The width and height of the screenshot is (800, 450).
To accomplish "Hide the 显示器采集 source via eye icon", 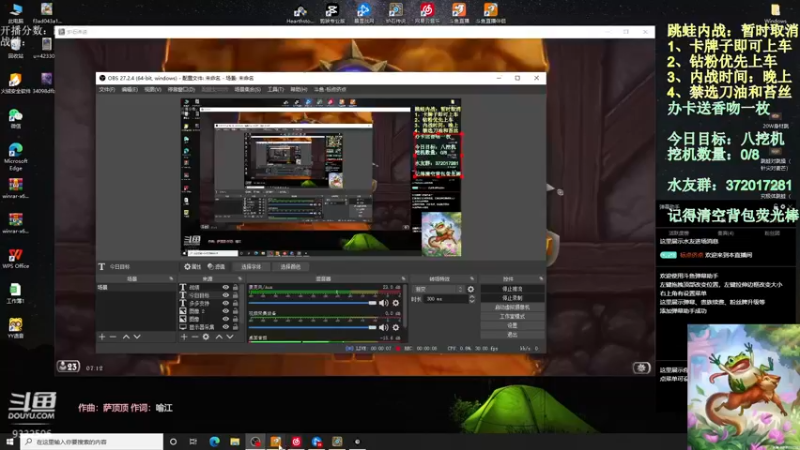I will click(x=226, y=327).
